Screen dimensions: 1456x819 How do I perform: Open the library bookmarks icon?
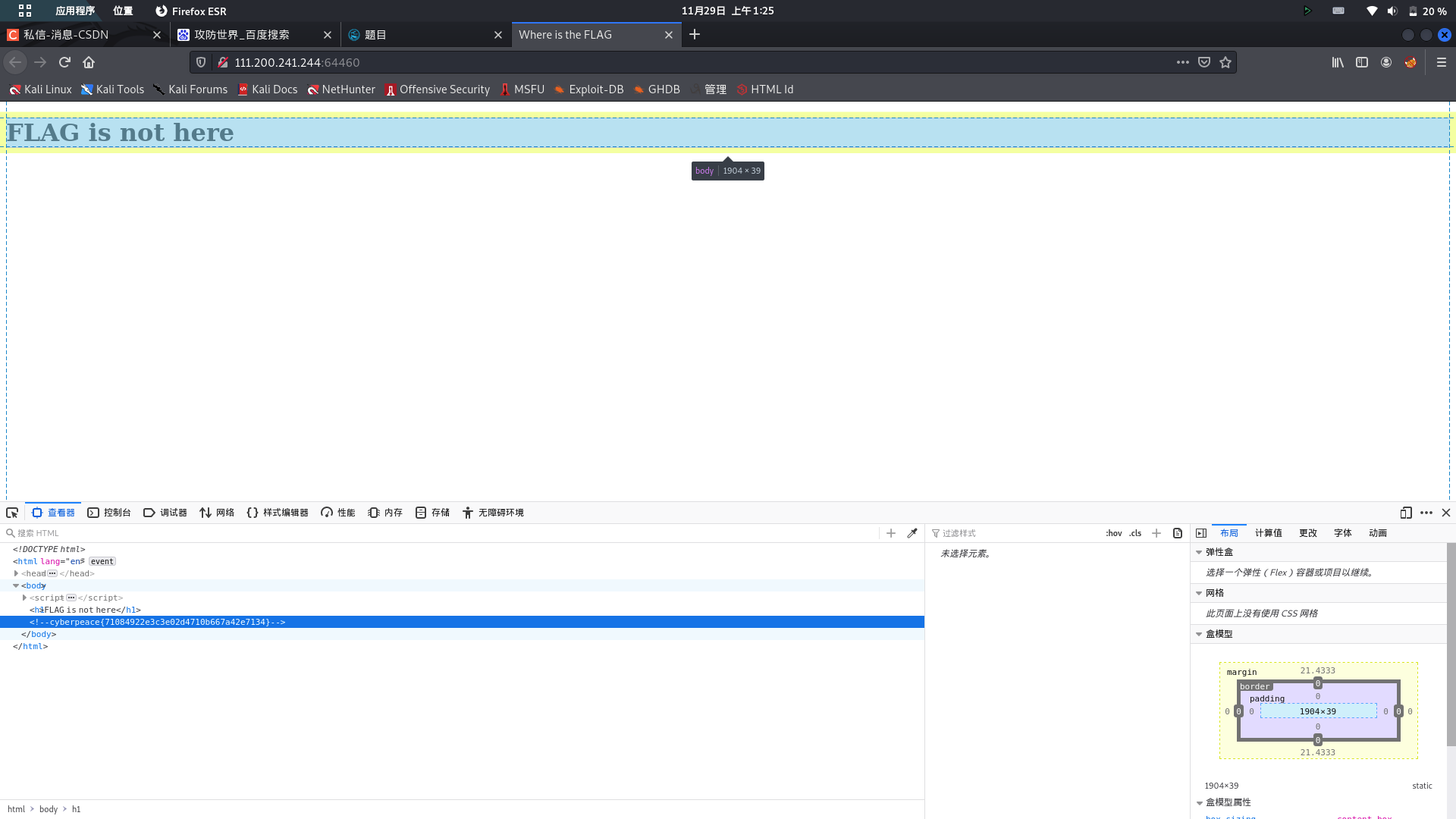pyautogui.click(x=1338, y=62)
